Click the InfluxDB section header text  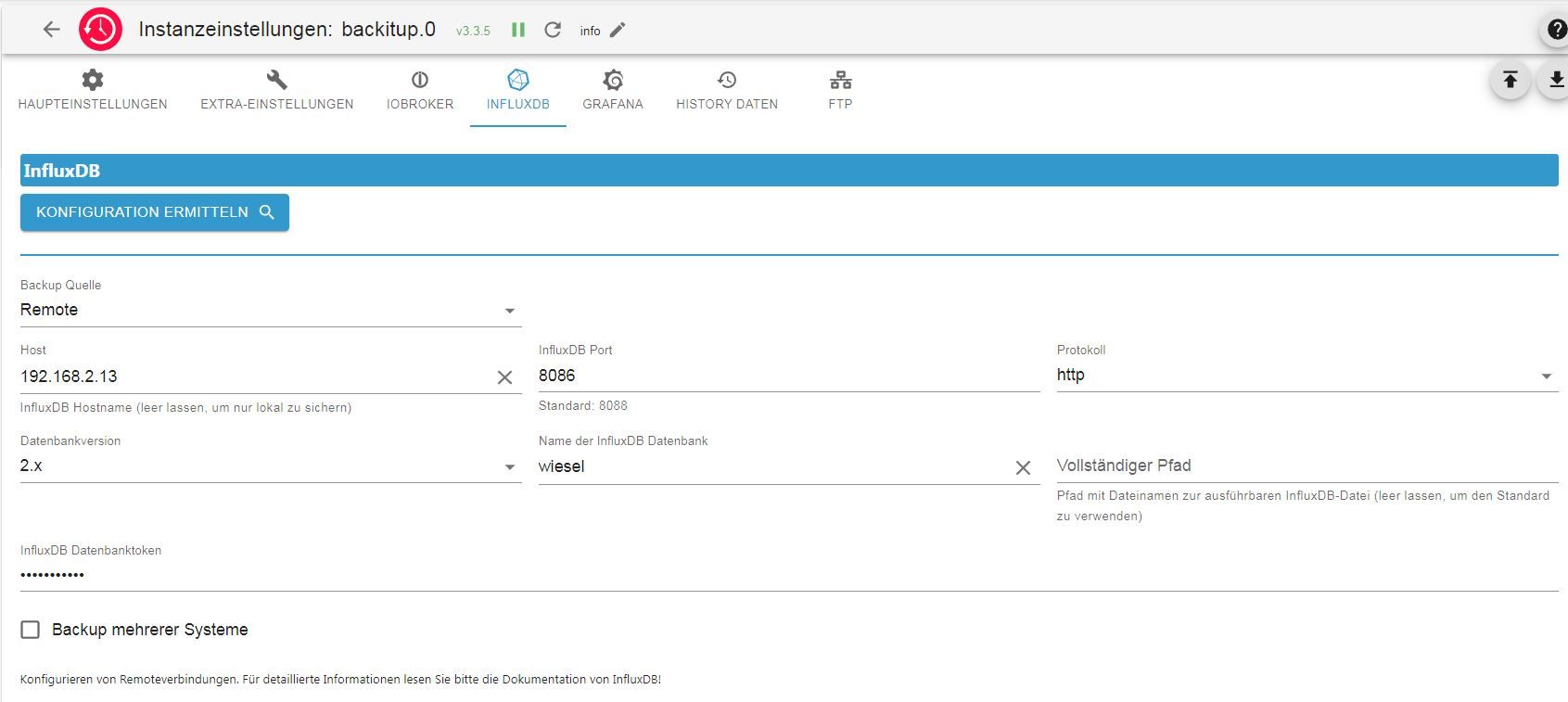point(62,171)
